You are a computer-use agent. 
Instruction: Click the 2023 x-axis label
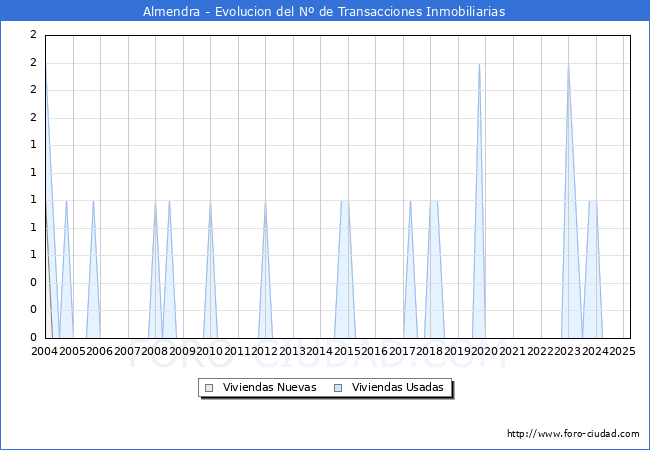tap(568, 351)
